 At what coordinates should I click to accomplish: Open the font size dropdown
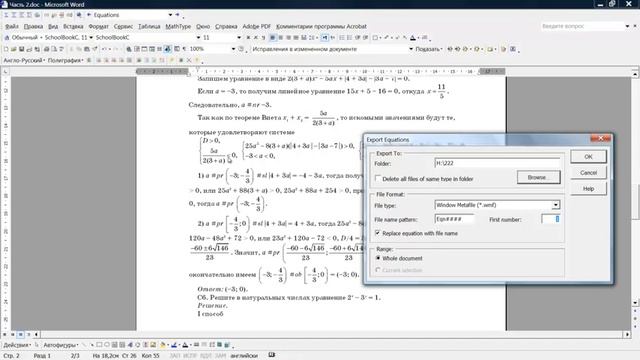pyautogui.click(x=239, y=38)
